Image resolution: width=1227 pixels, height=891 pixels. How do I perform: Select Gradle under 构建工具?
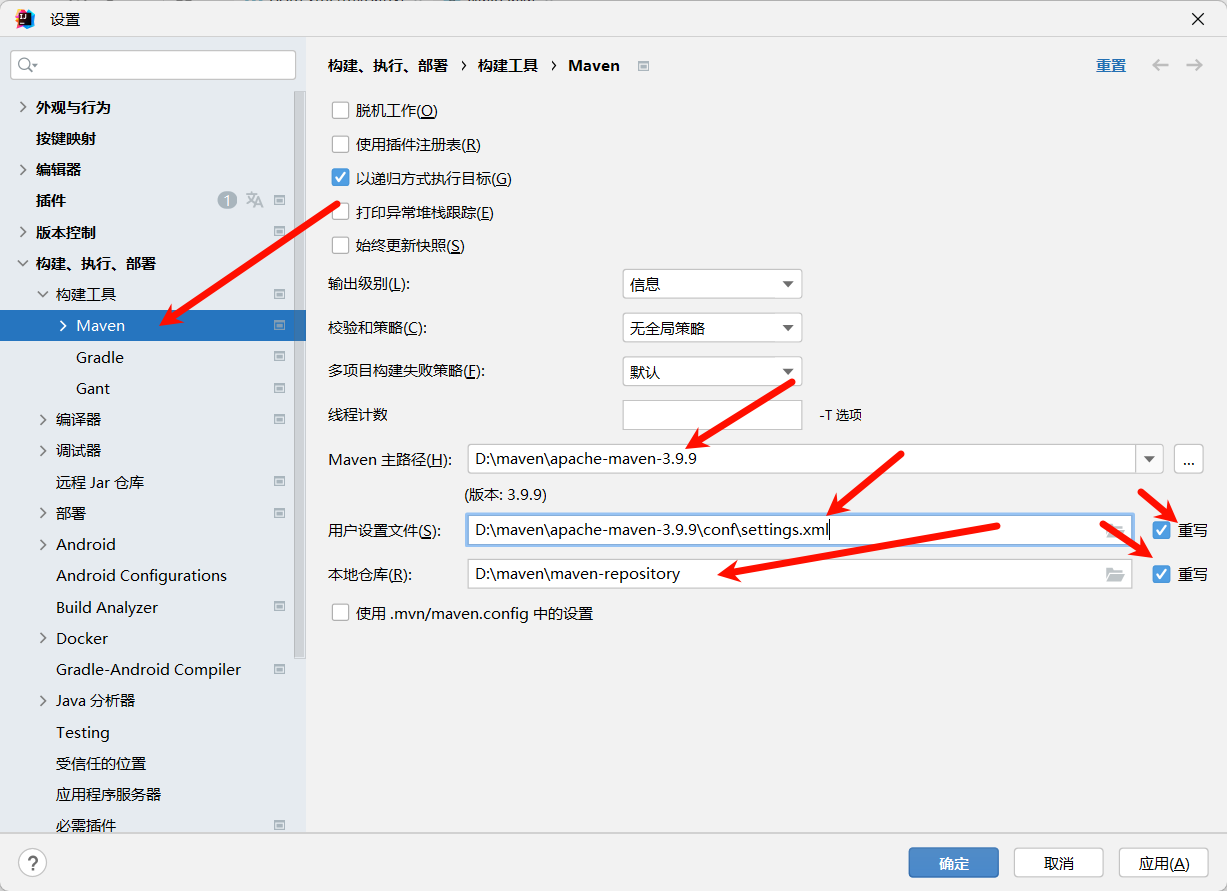100,357
